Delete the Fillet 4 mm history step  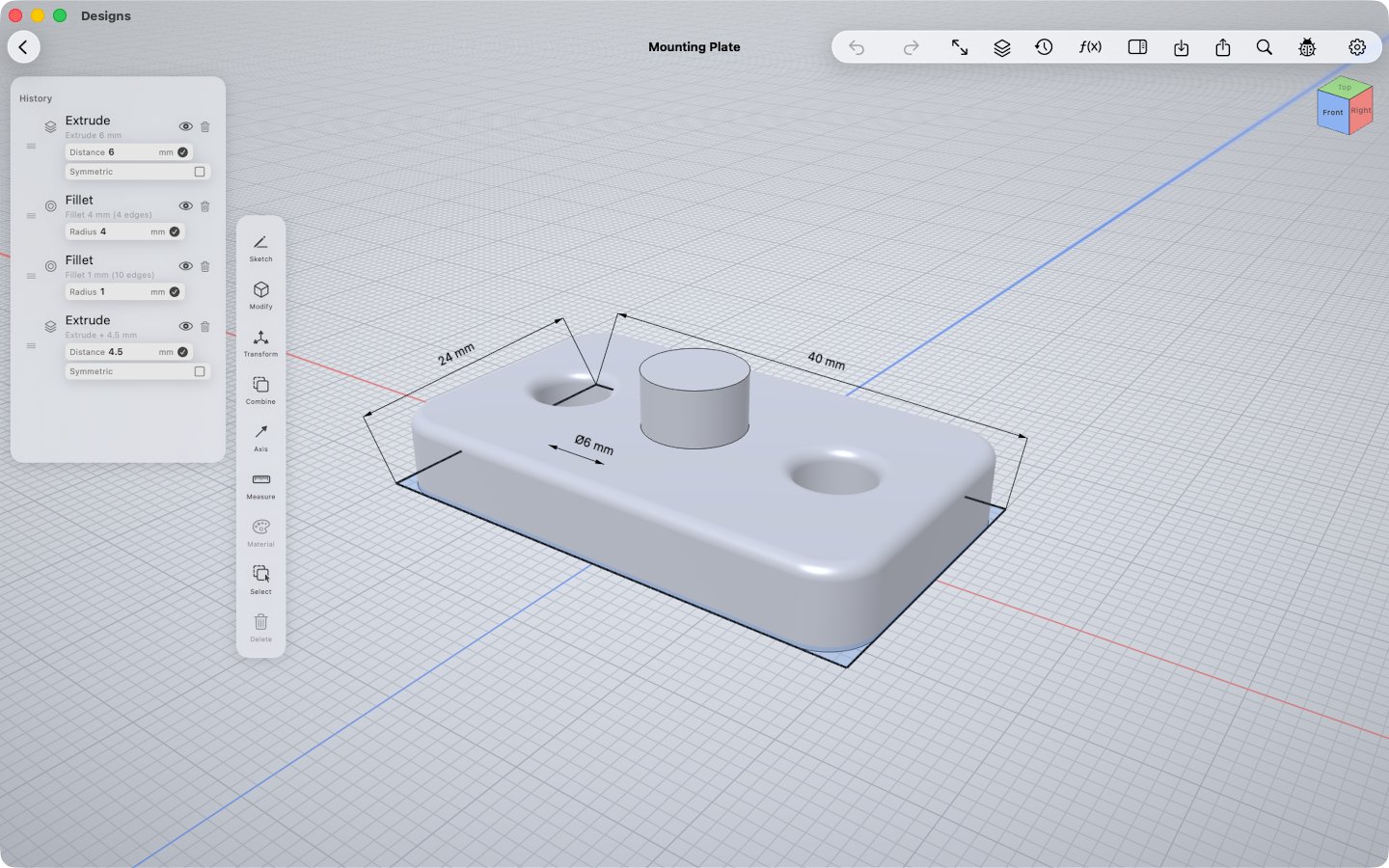click(205, 205)
